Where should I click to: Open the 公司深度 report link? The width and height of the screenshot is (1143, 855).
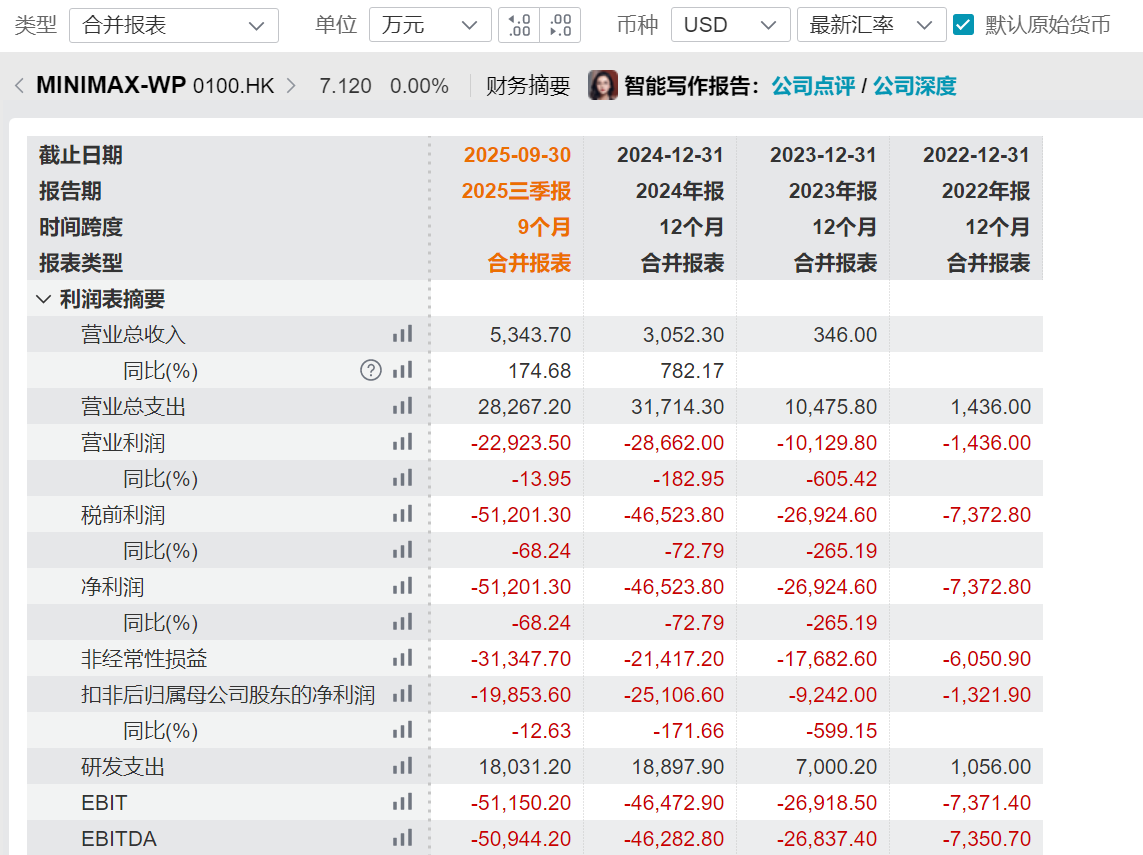[915, 86]
